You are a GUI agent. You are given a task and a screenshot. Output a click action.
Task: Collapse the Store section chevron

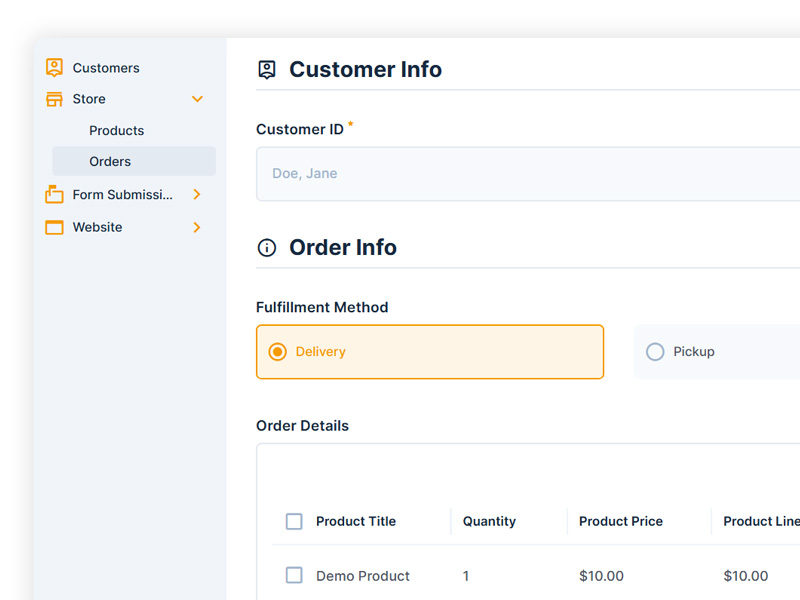point(197,99)
